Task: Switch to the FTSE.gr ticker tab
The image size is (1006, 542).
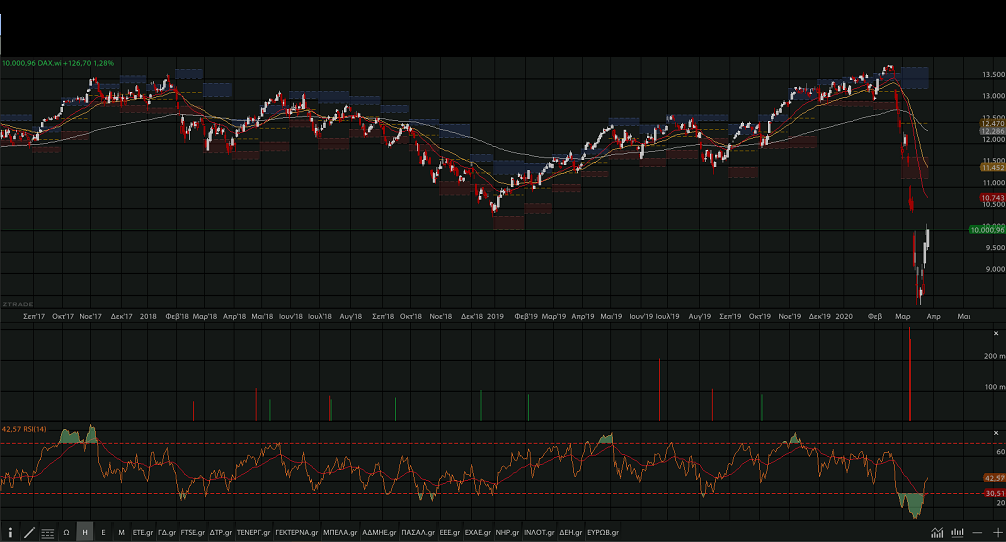Action: pos(192,533)
